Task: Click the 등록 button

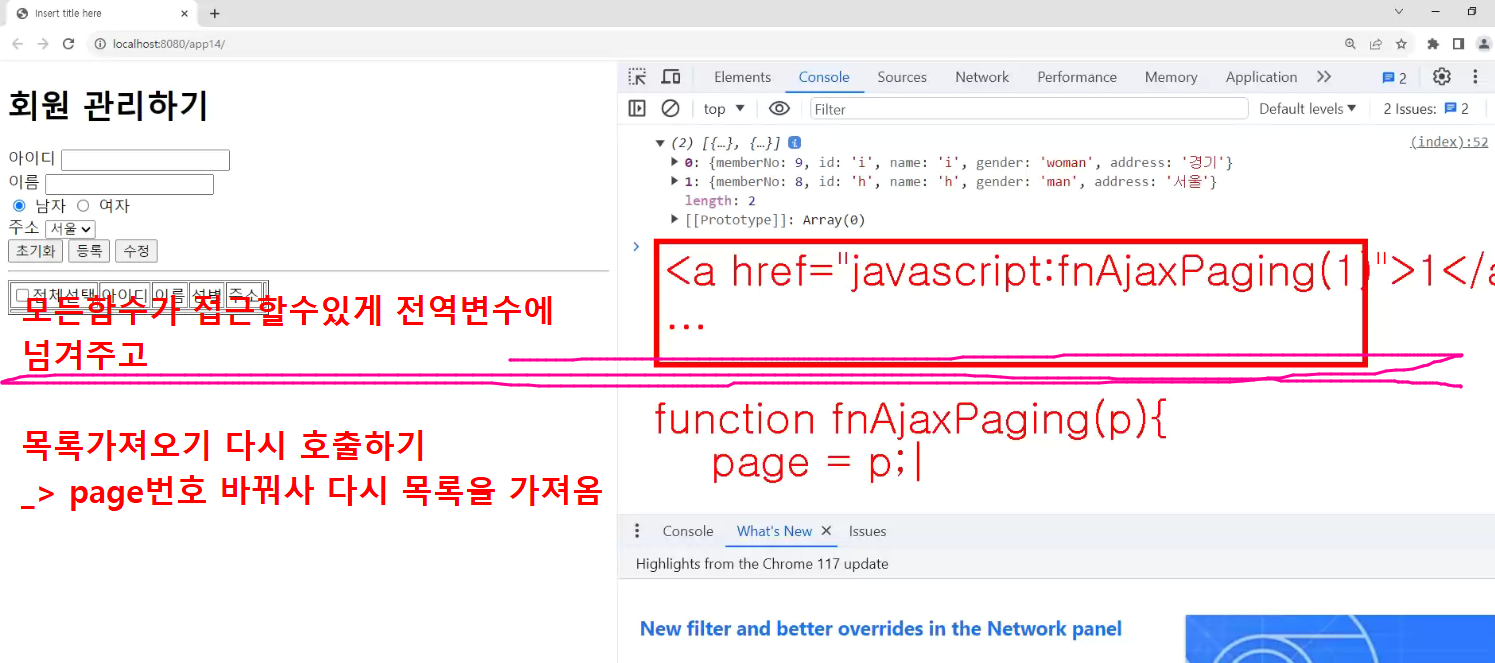Action: (89, 251)
